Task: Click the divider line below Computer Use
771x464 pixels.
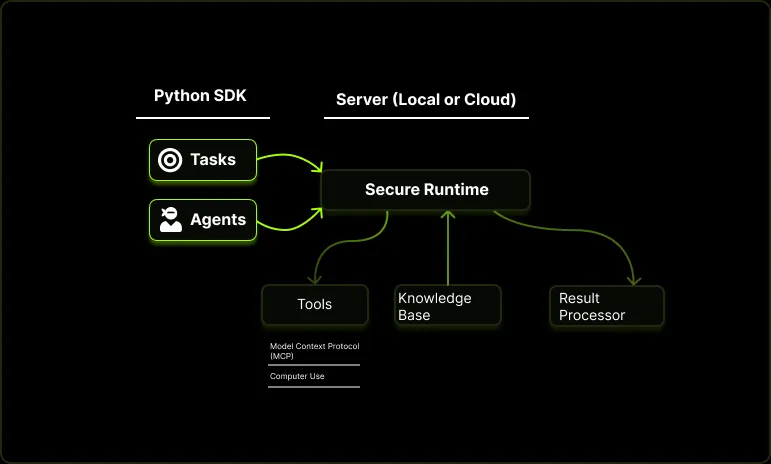Action: point(314,387)
